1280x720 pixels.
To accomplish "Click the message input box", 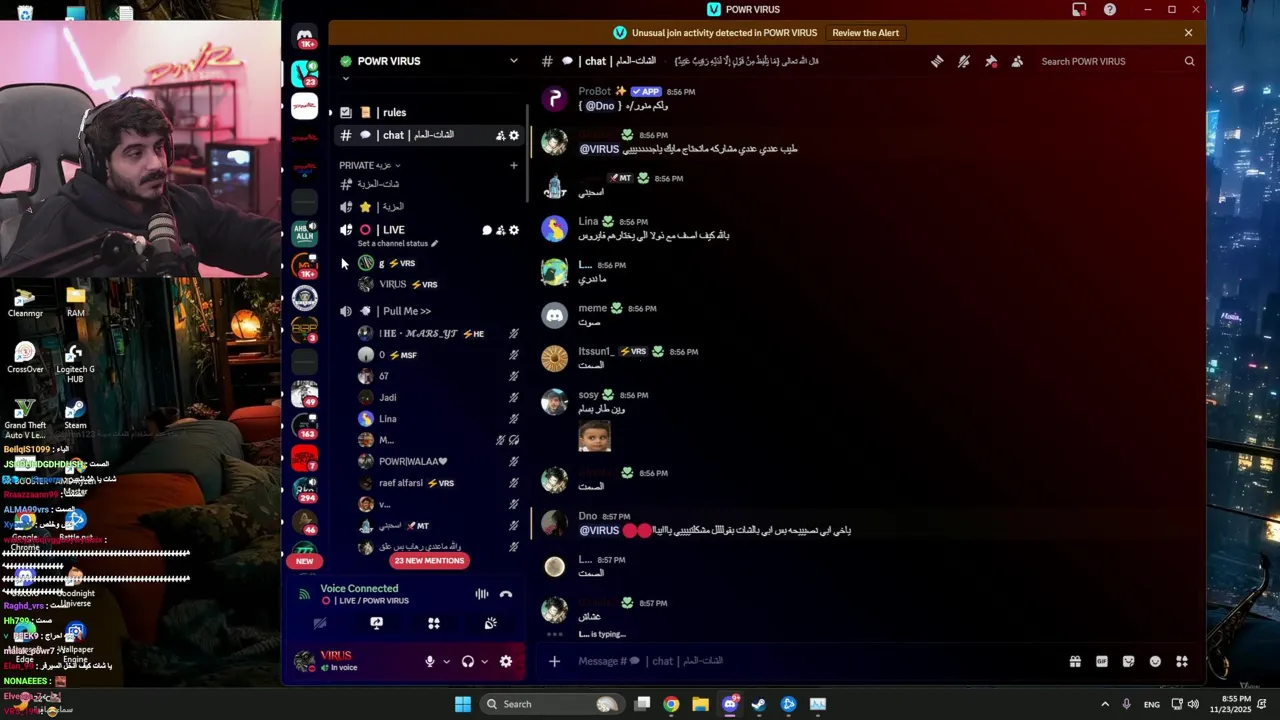I will coord(815,661).
